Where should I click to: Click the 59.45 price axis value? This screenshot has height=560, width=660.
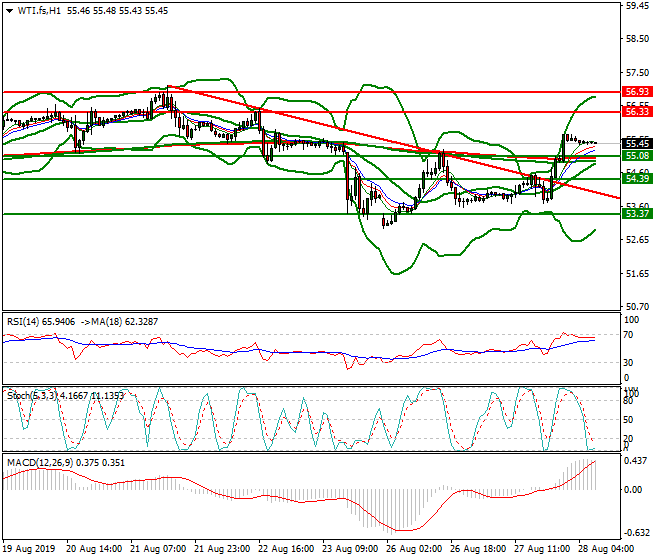coord(637,6)
